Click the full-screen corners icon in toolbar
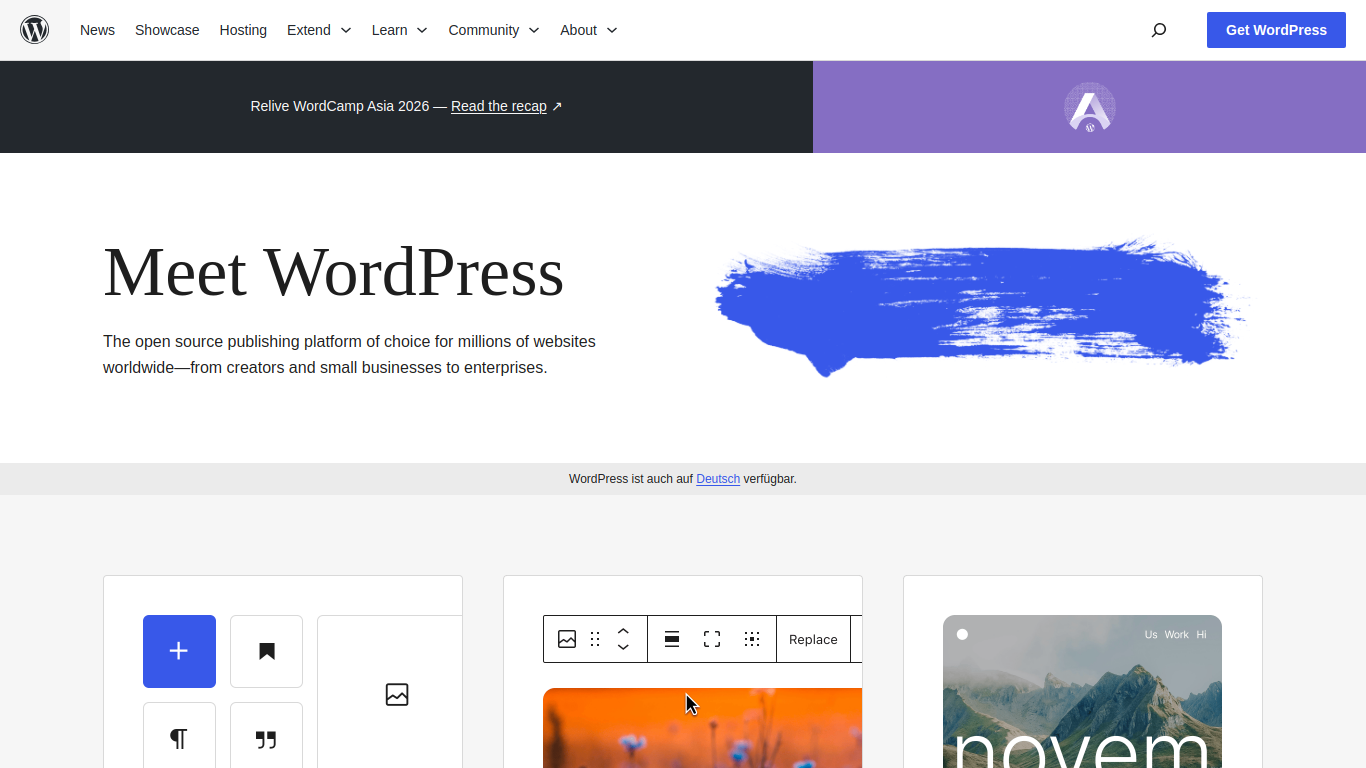Viewport: 1366px width, 768px height. (712, 639)
